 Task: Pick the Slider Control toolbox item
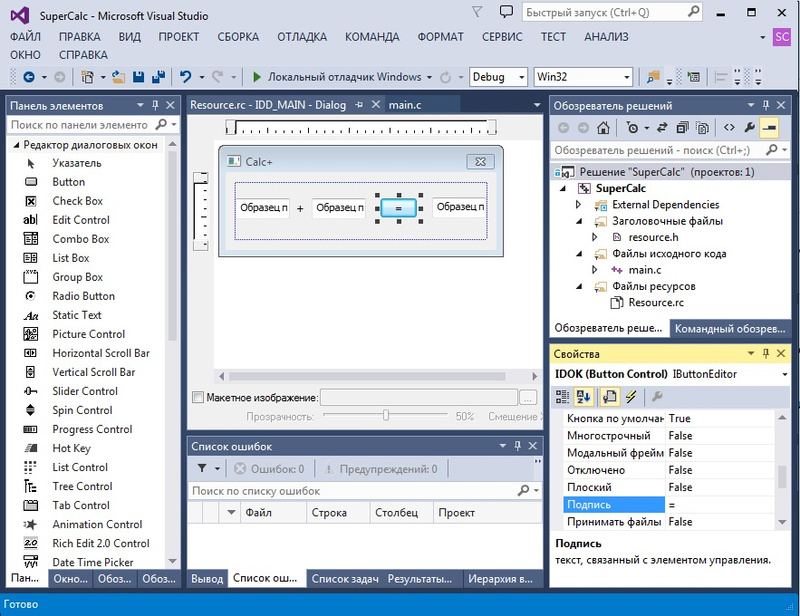[85, 391]
